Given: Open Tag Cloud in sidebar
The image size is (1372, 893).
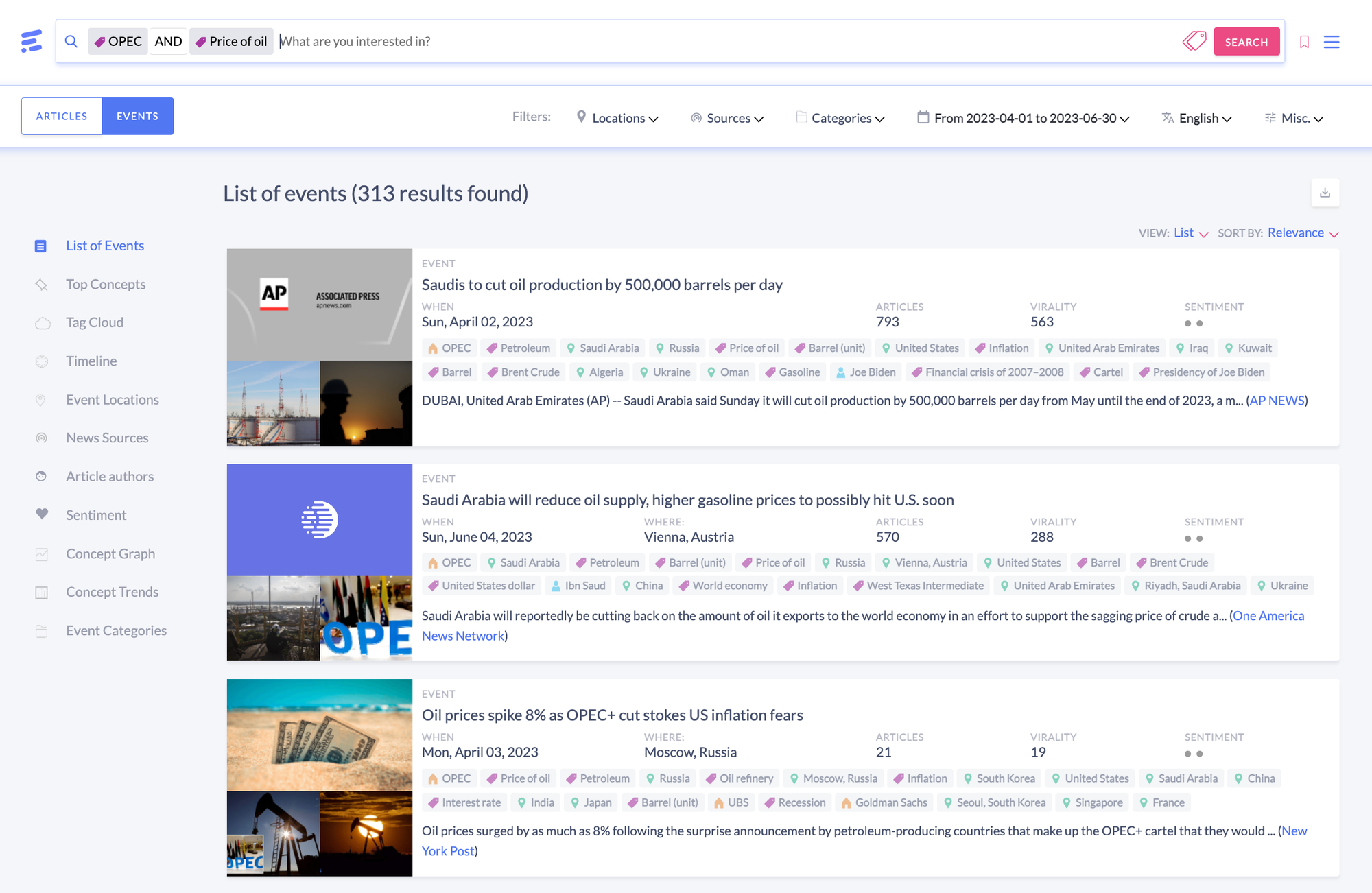Looking at the screenshot, I should pos(95,322).
